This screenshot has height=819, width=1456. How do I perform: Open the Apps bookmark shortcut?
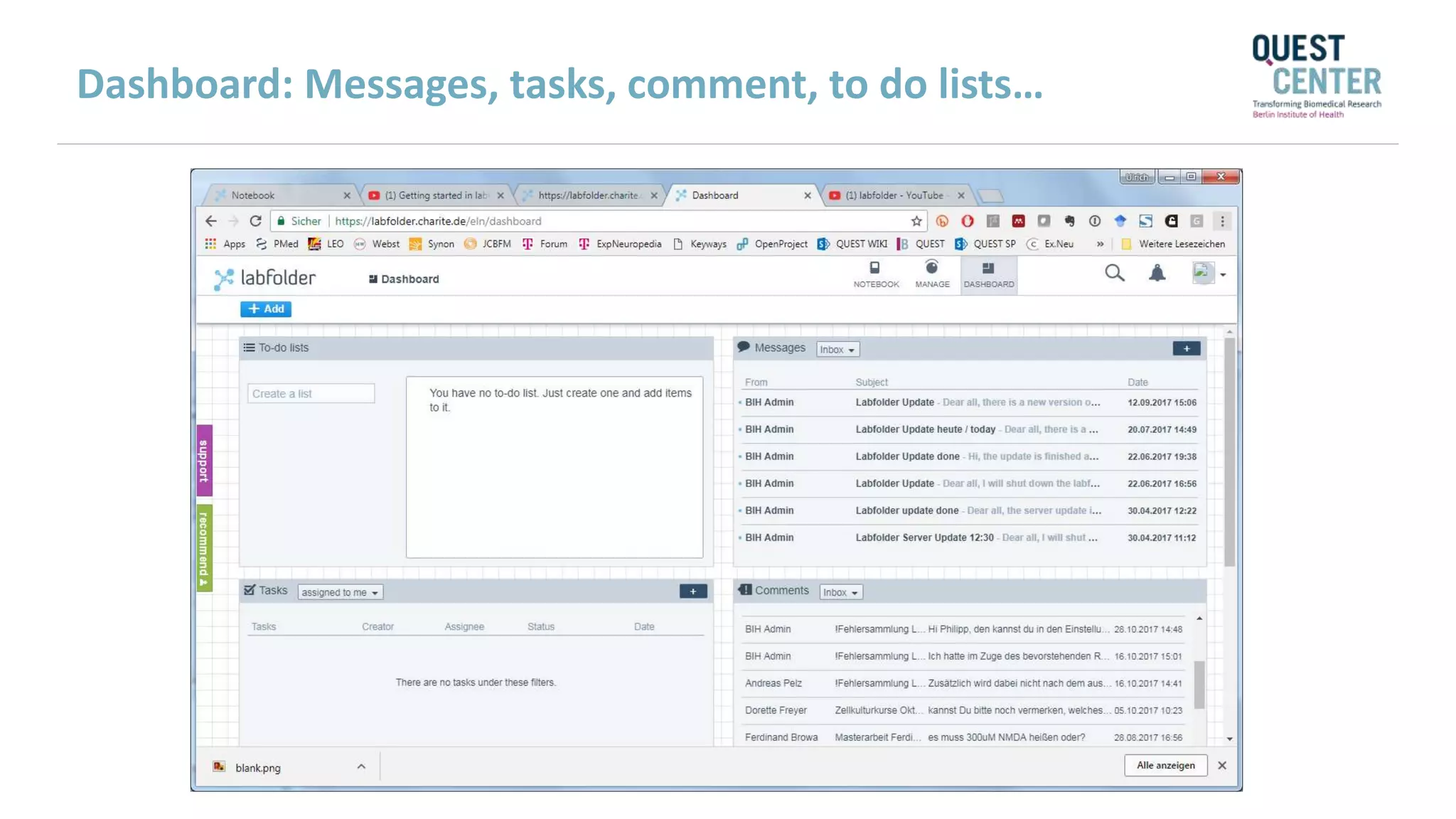pyautogui.click(x=225, y=244)
